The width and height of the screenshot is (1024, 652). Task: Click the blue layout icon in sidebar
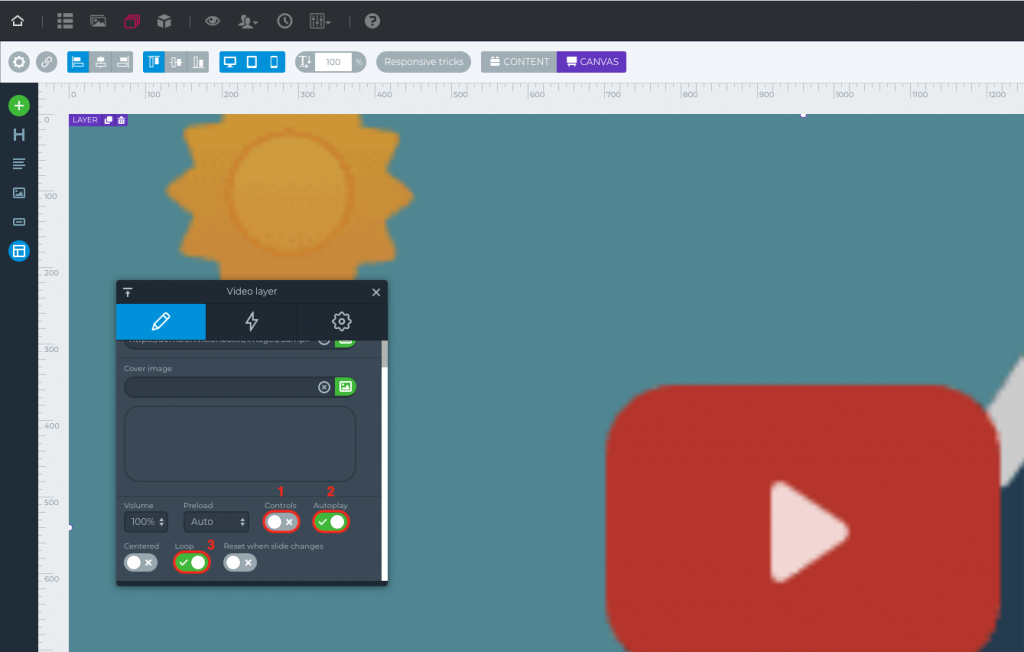click(19, 251)
